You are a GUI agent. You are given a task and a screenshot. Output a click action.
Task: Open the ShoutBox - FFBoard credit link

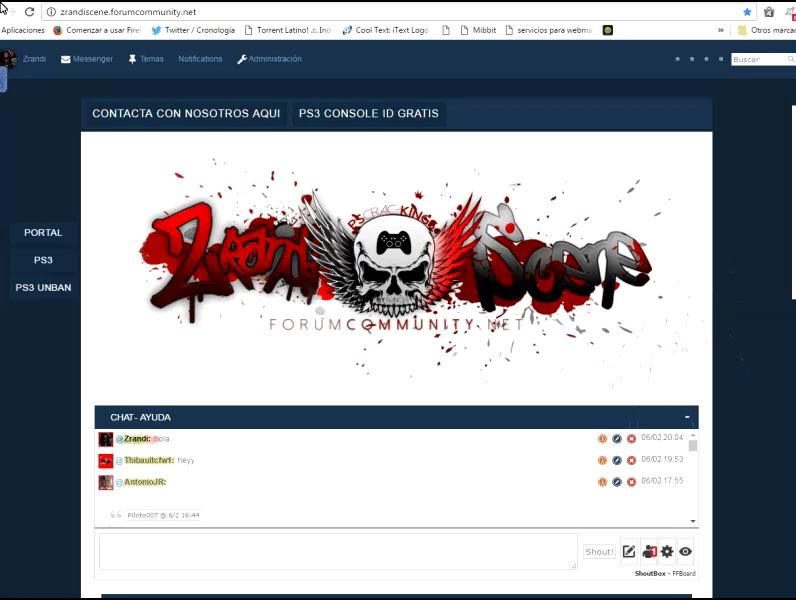click(665, 574)
